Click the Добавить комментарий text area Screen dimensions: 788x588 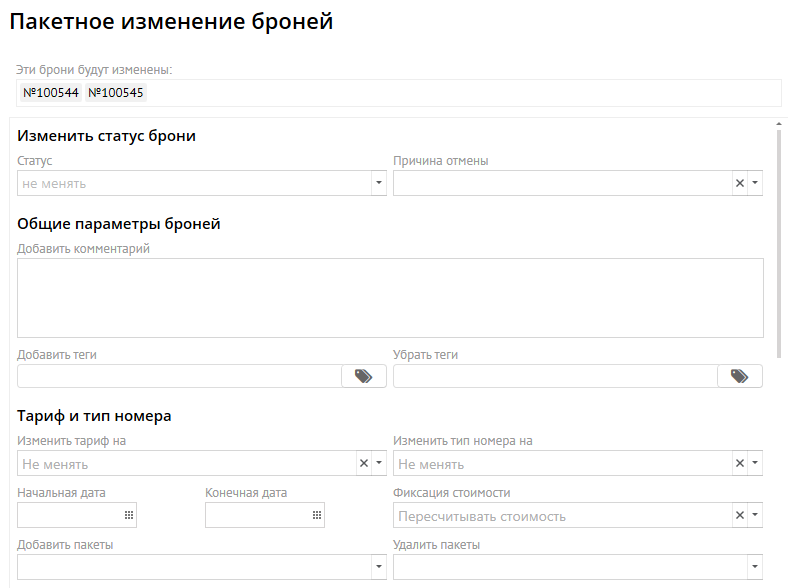(390, 298)
